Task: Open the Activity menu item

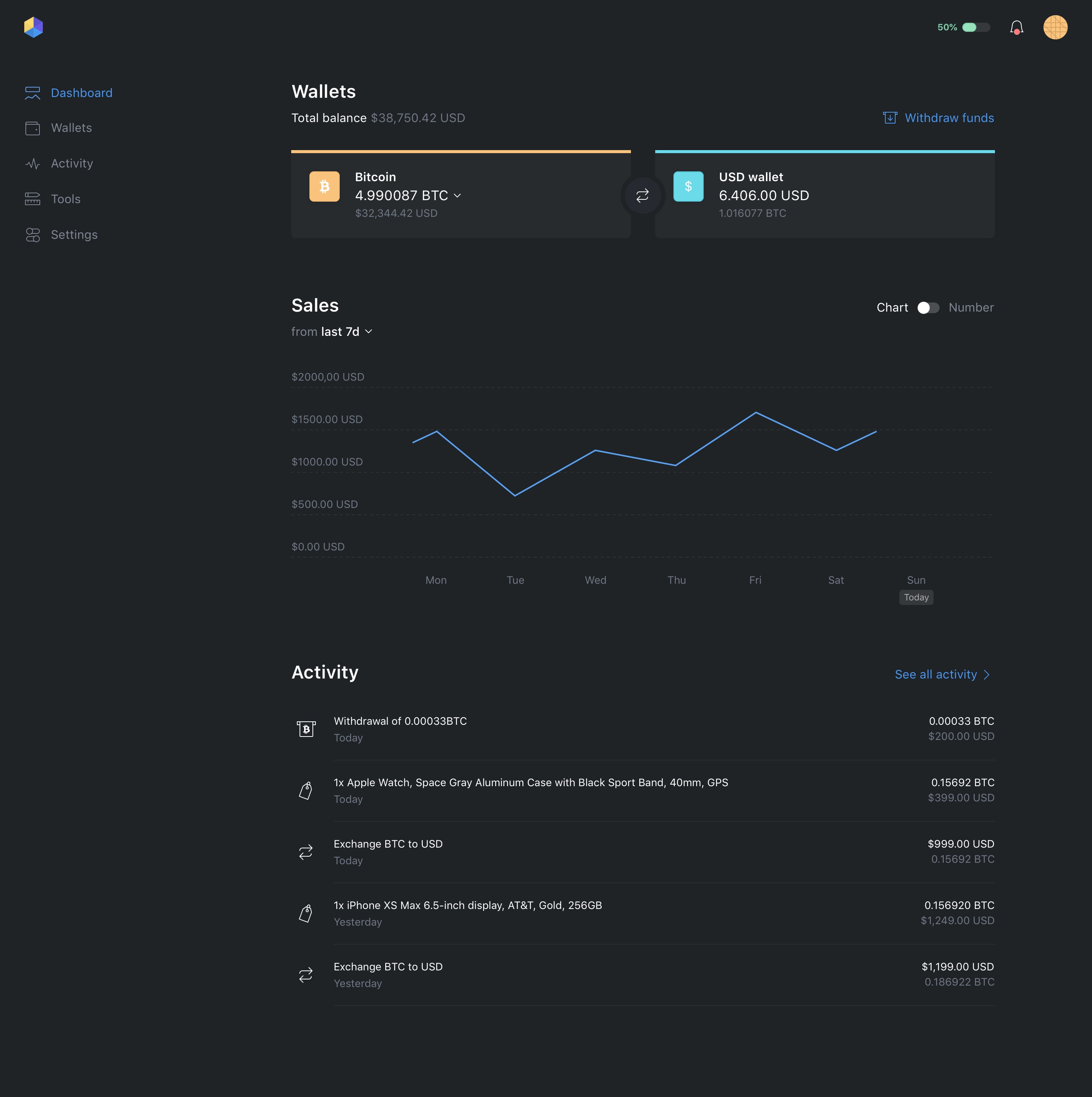Action: [72, 163]
